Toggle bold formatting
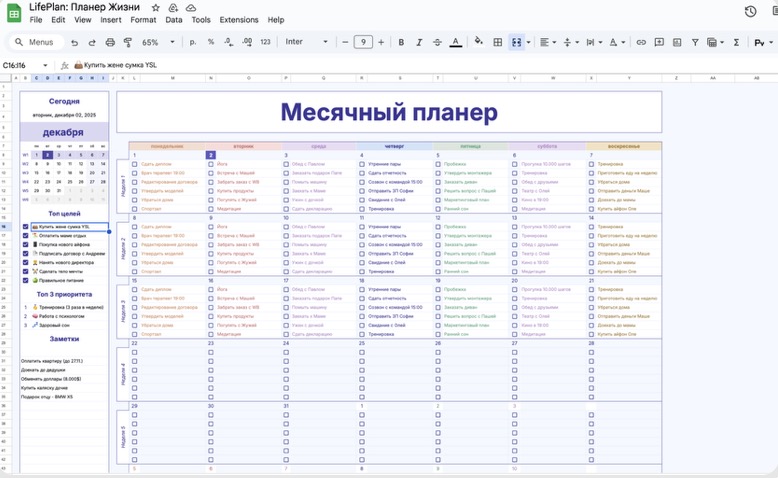The width and height of the screenshot is (778, 478). tap(401, 43)
